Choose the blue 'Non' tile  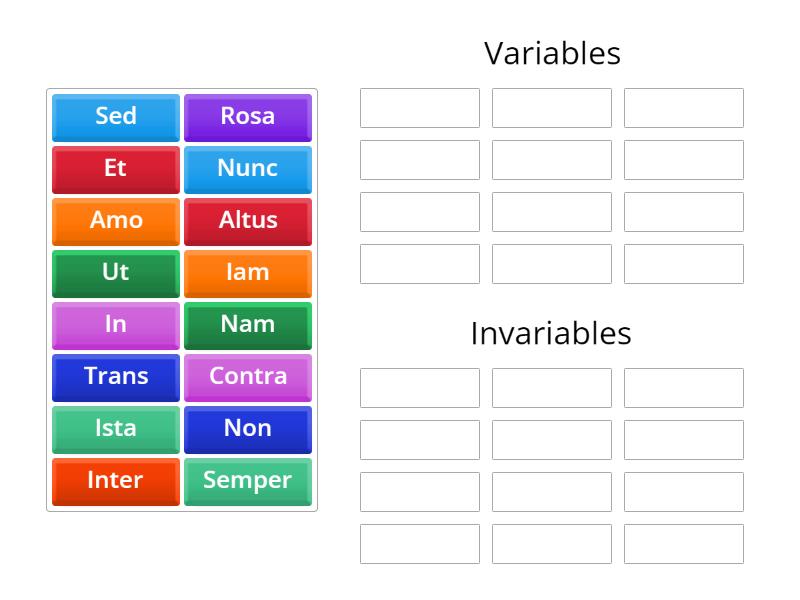(x=248, y=429)
